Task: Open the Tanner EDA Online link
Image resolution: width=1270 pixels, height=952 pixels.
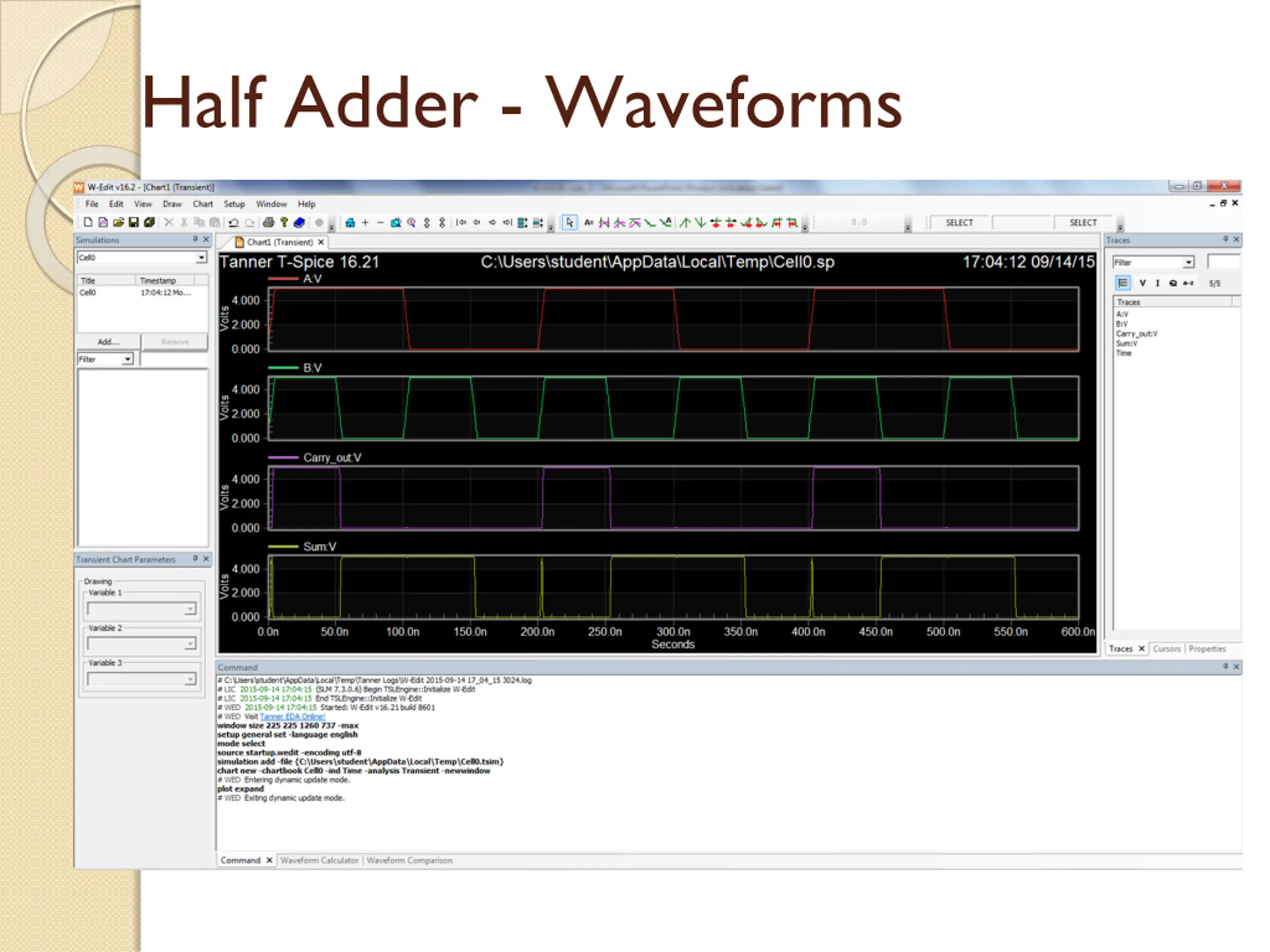Action: [x=292, y=716]
